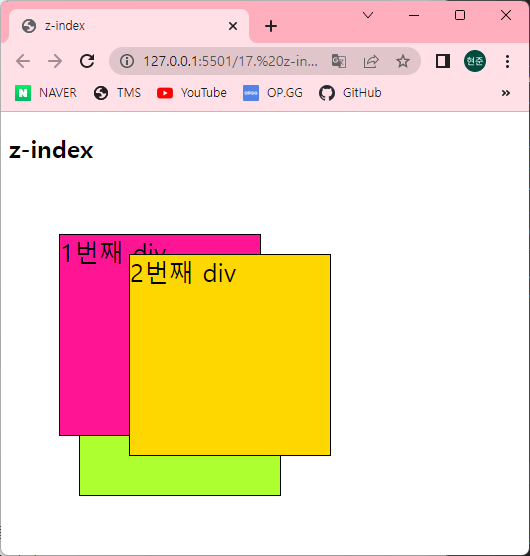530x556 pixels.
Task: Go back using the browser back arrow
Action: pyautogui.click(x=23, y=61)
